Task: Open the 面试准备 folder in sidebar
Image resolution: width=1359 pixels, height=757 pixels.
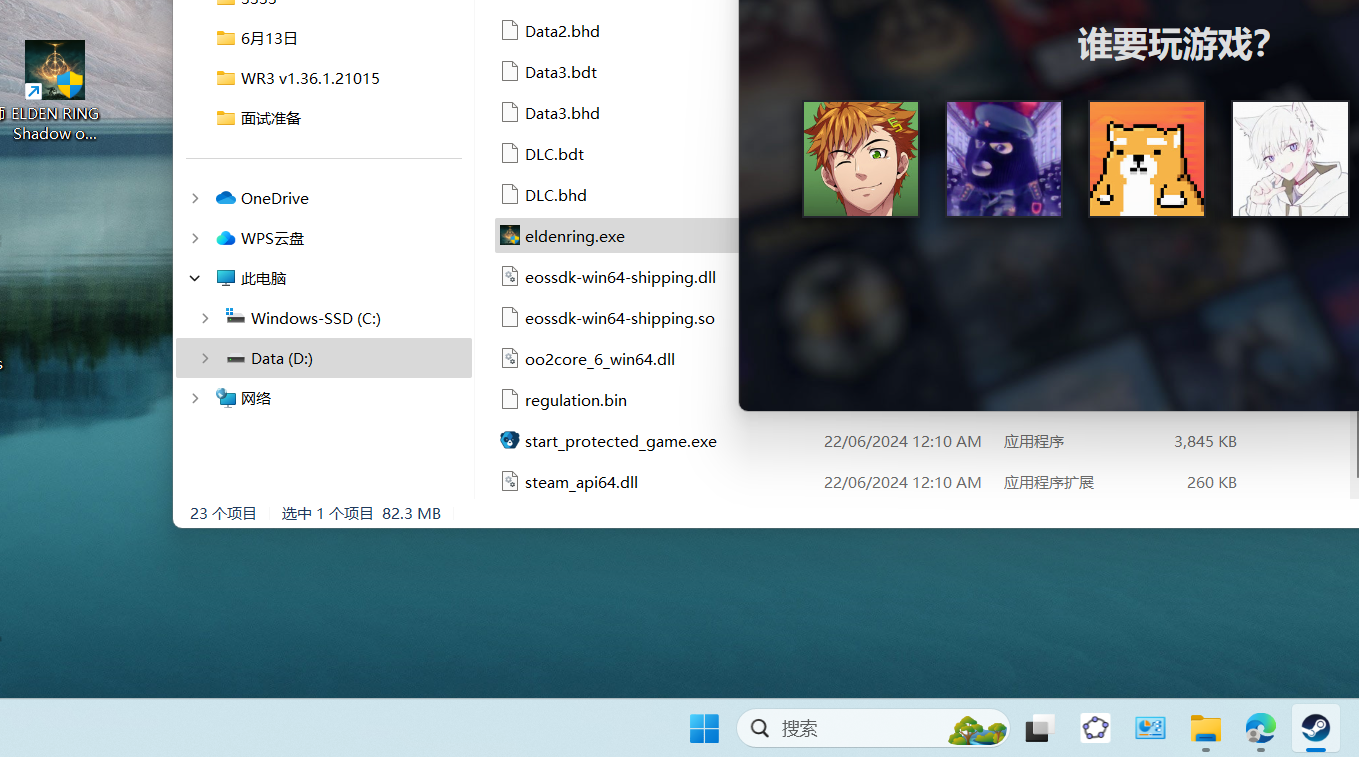Action: (x=270, y=118)
